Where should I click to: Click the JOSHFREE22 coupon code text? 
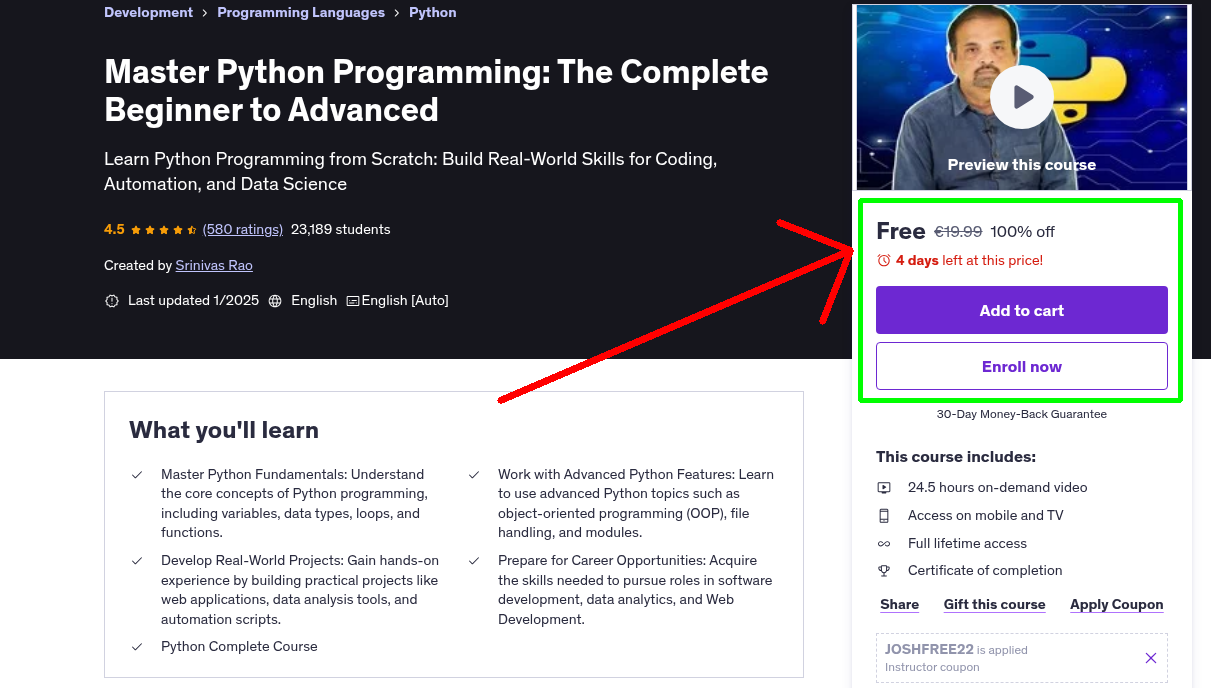929,650
